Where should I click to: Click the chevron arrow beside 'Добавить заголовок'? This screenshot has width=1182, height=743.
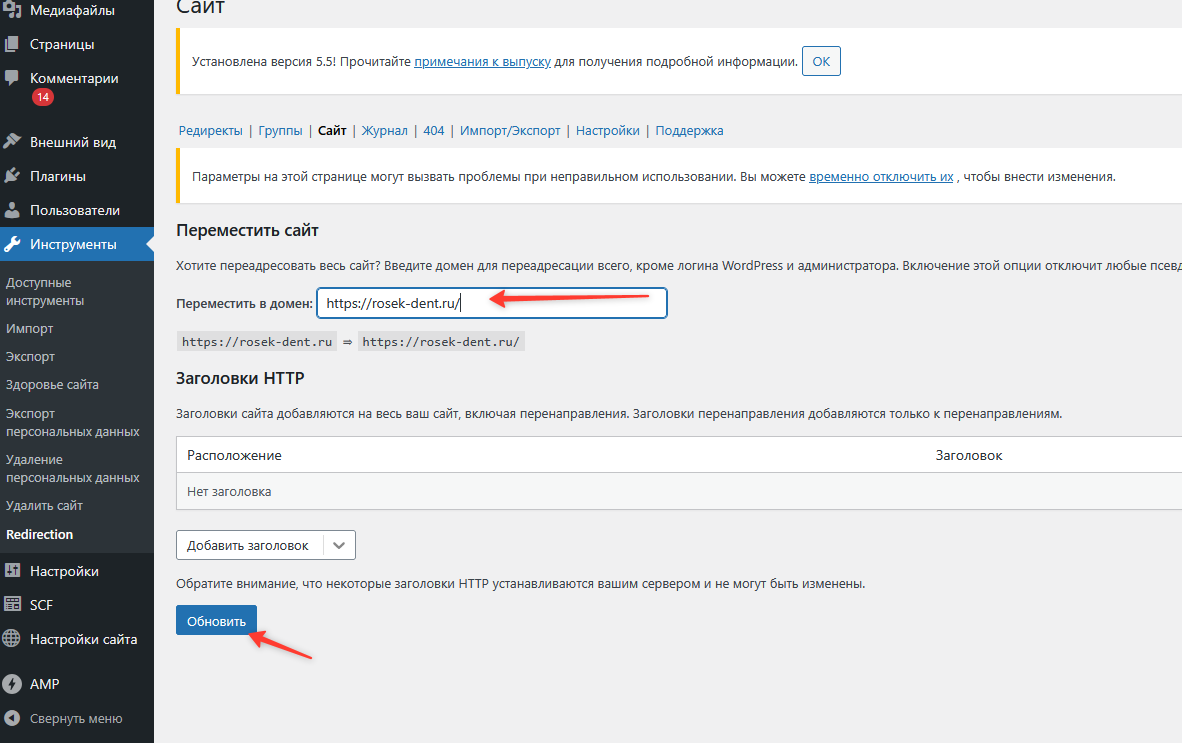pos(340,545)
